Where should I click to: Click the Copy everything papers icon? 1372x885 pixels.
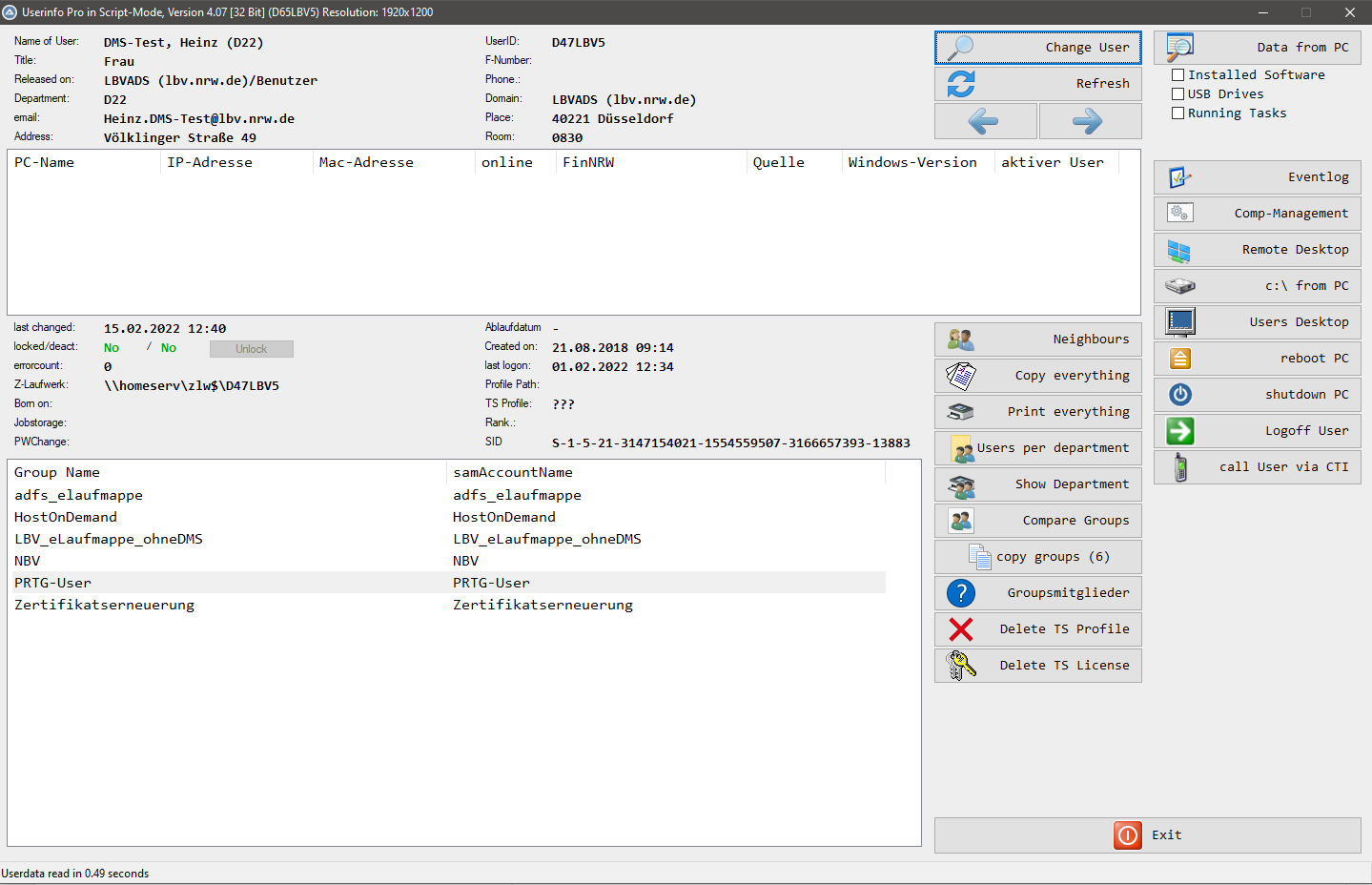pos(961,376)
